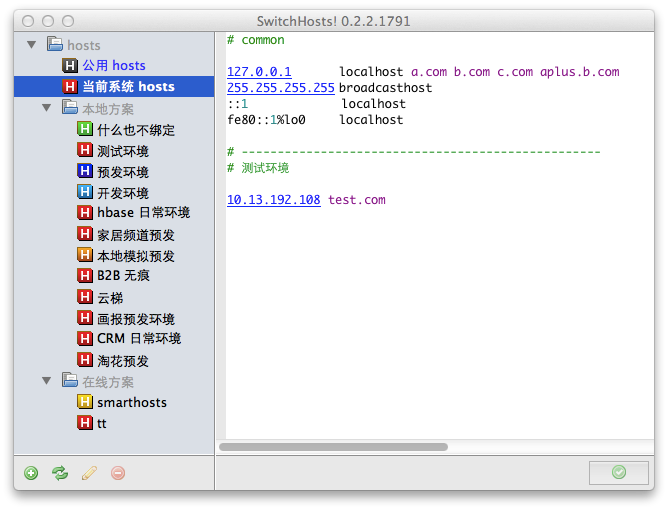Collapse the 在线方案 folder
The width and height of the screenshot is (668, 510).
point(47,380)
